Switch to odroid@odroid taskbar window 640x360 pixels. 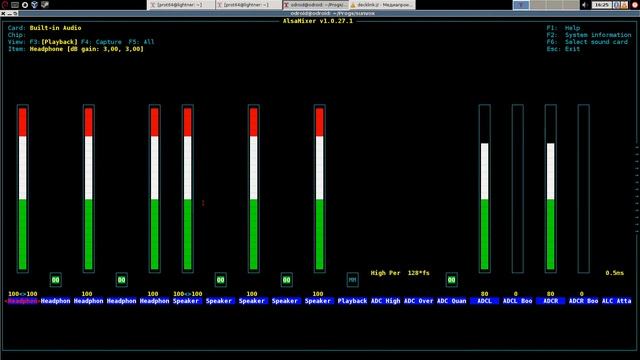316,5
